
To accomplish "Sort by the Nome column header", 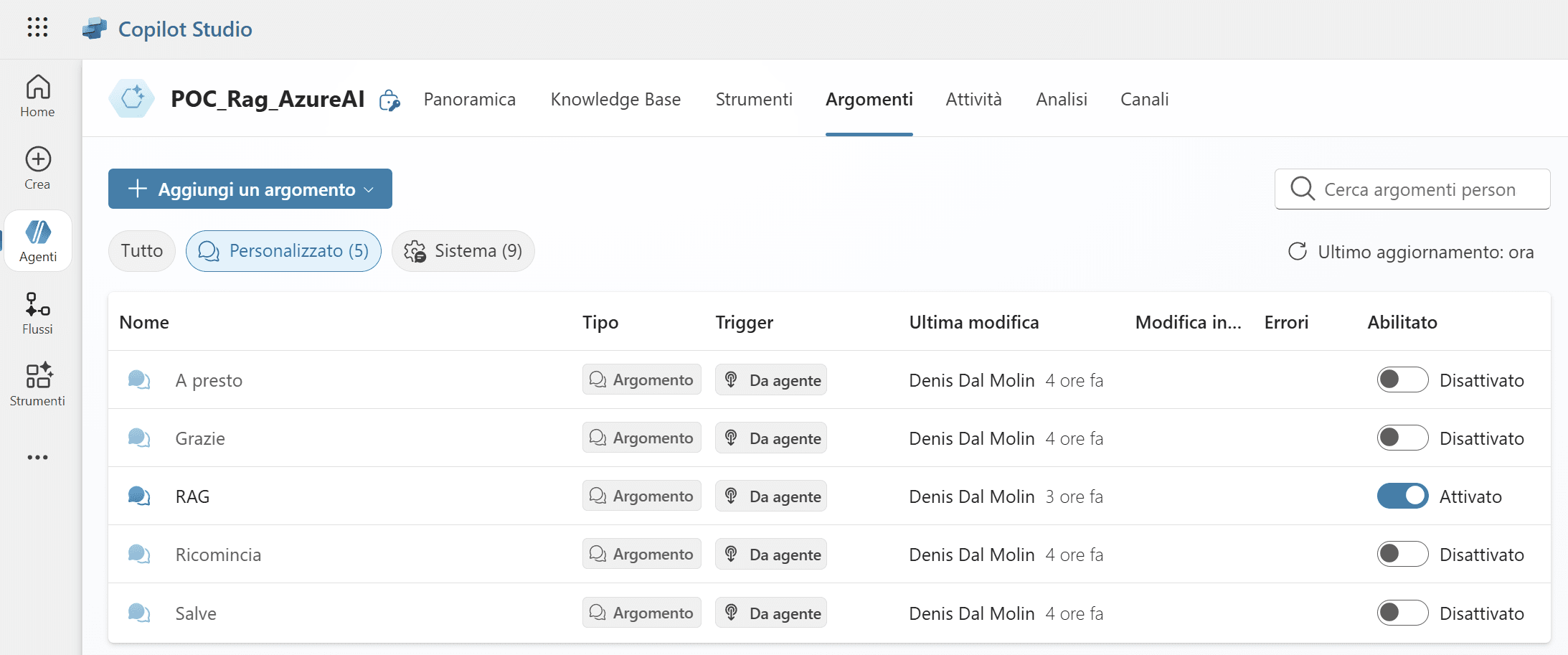I will 144,322.
